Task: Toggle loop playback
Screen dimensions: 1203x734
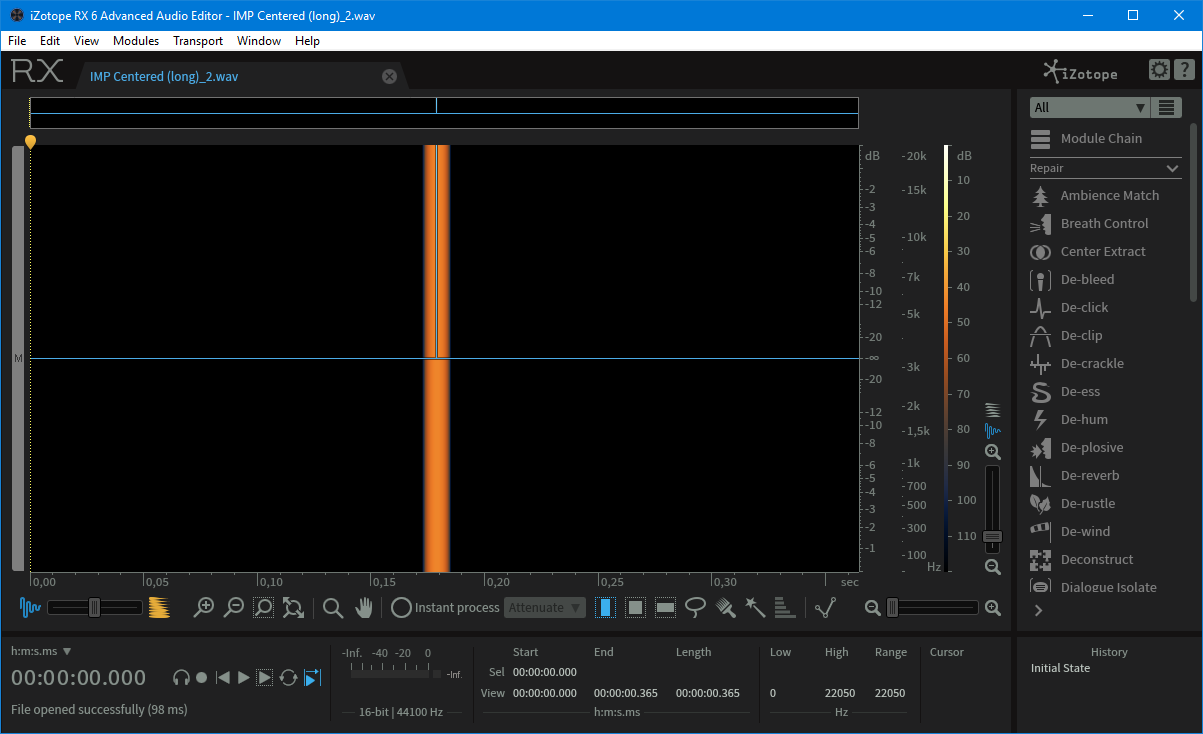Action: (288, 677)
